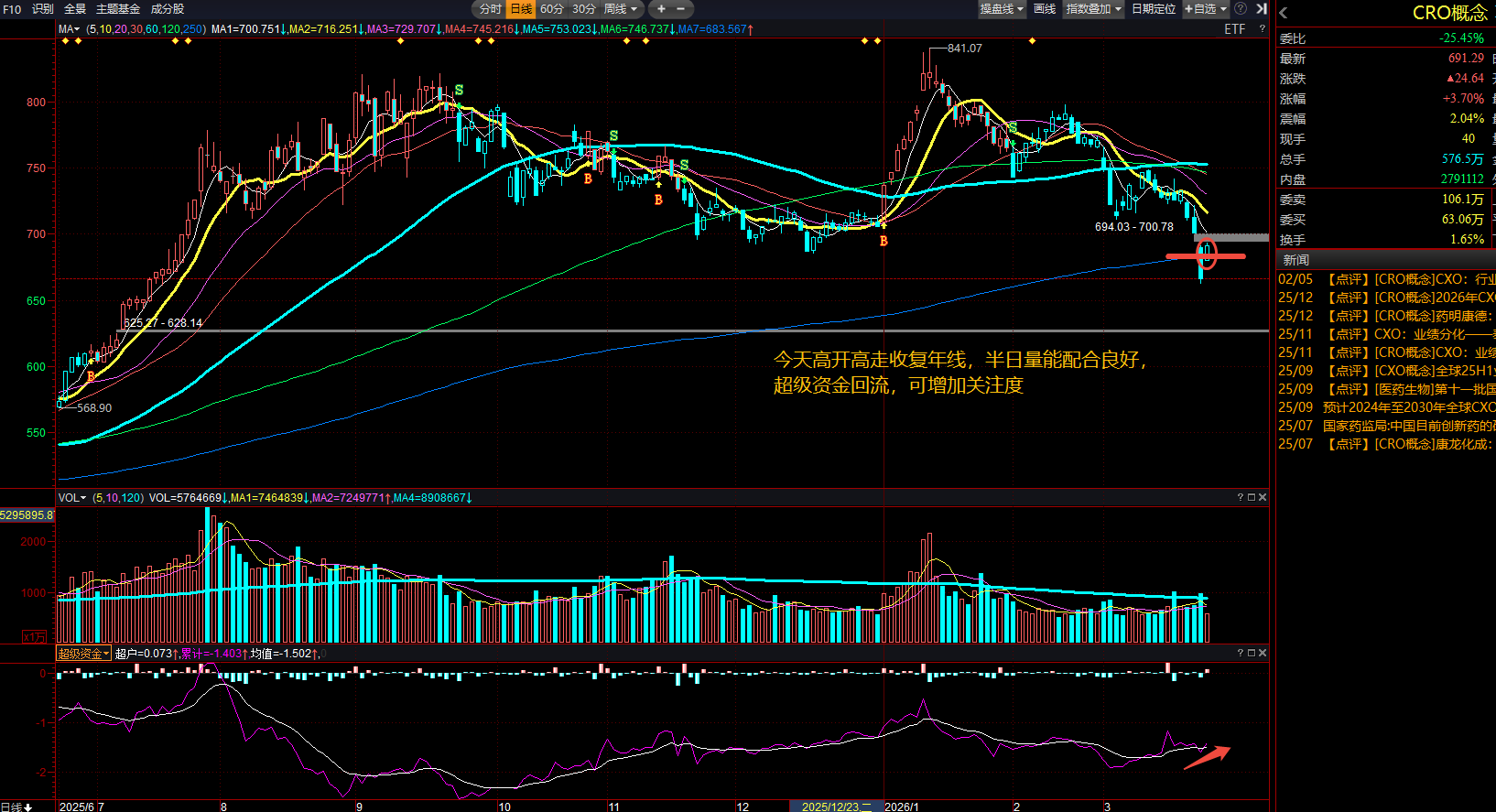The width and height of the screenshot is (1496, 812).
Task: Switch chart to 分时 view
Action: pos(491,9)
